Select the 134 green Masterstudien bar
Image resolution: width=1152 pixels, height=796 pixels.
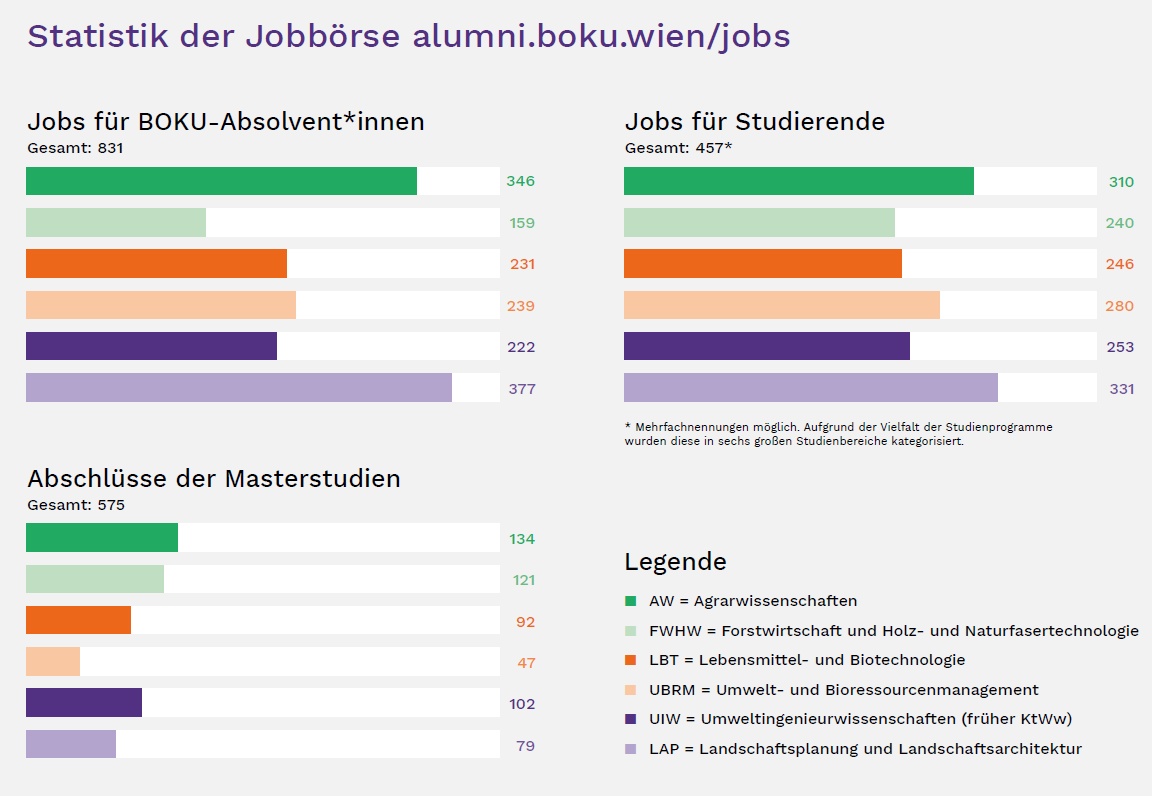101,537
